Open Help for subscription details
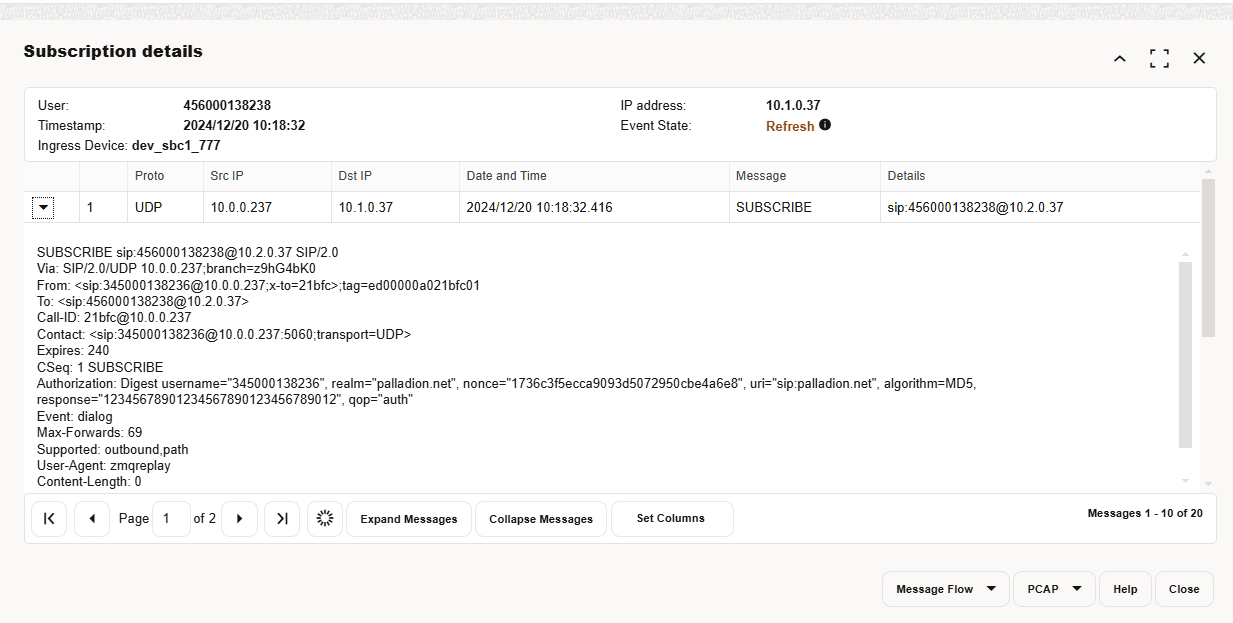Screen dimensions: 1233x623 [1125, 589]
